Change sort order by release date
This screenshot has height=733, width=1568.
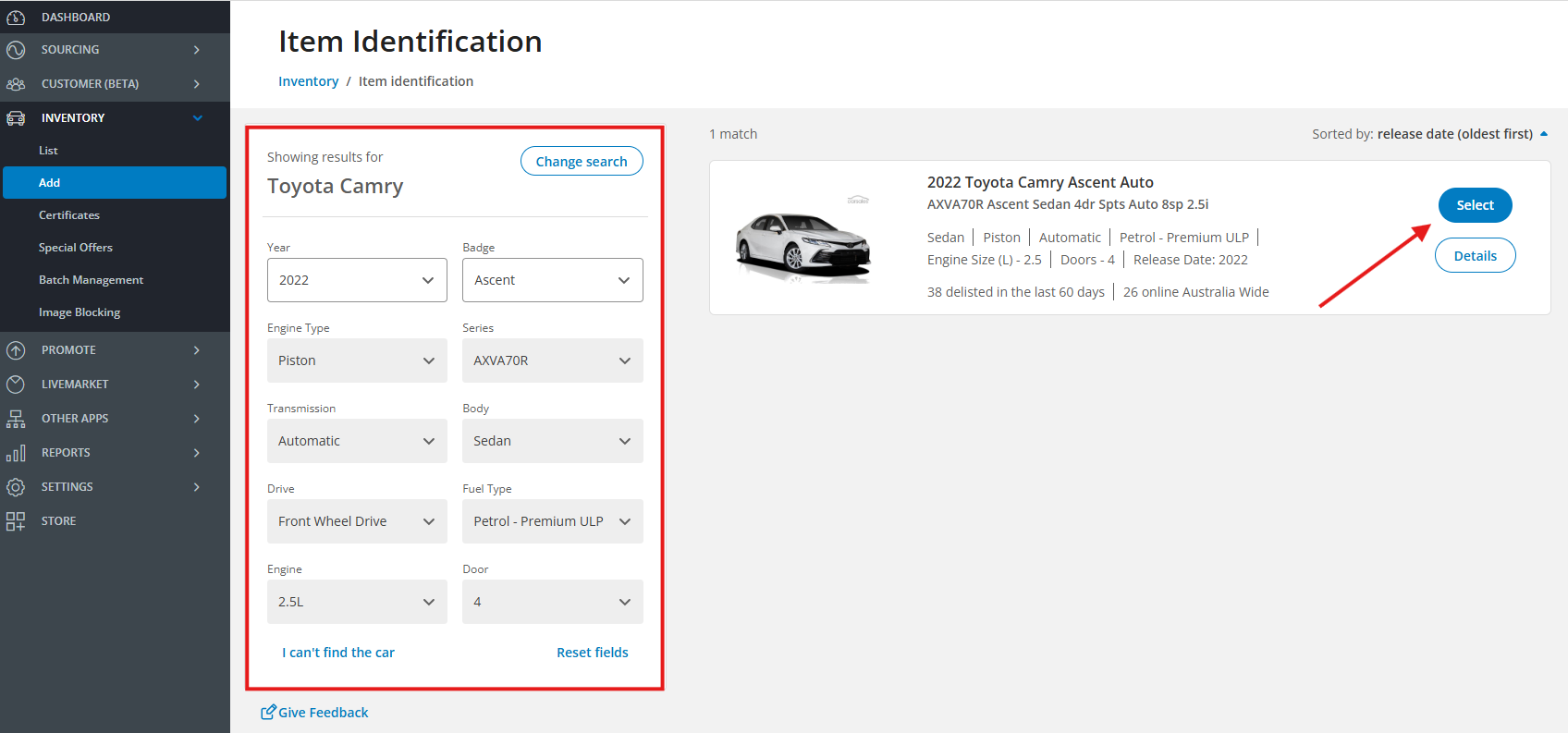pos(1454,134)
